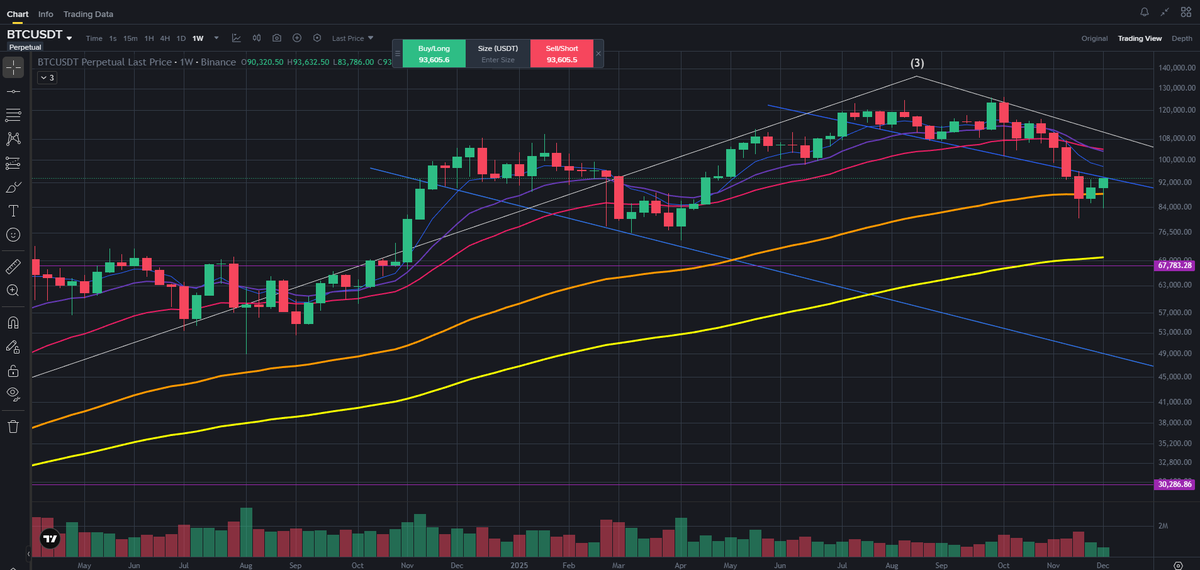Click the drag handle of the order panel
The image size is (1200, 570).
(398, 54)
